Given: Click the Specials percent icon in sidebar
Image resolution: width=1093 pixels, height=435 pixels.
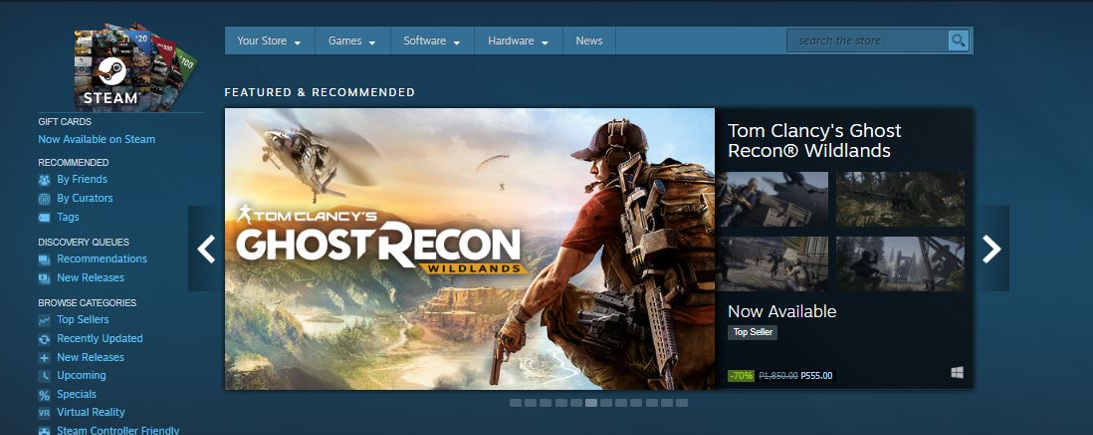Looking at the screenshot, I should coord(44,394).
